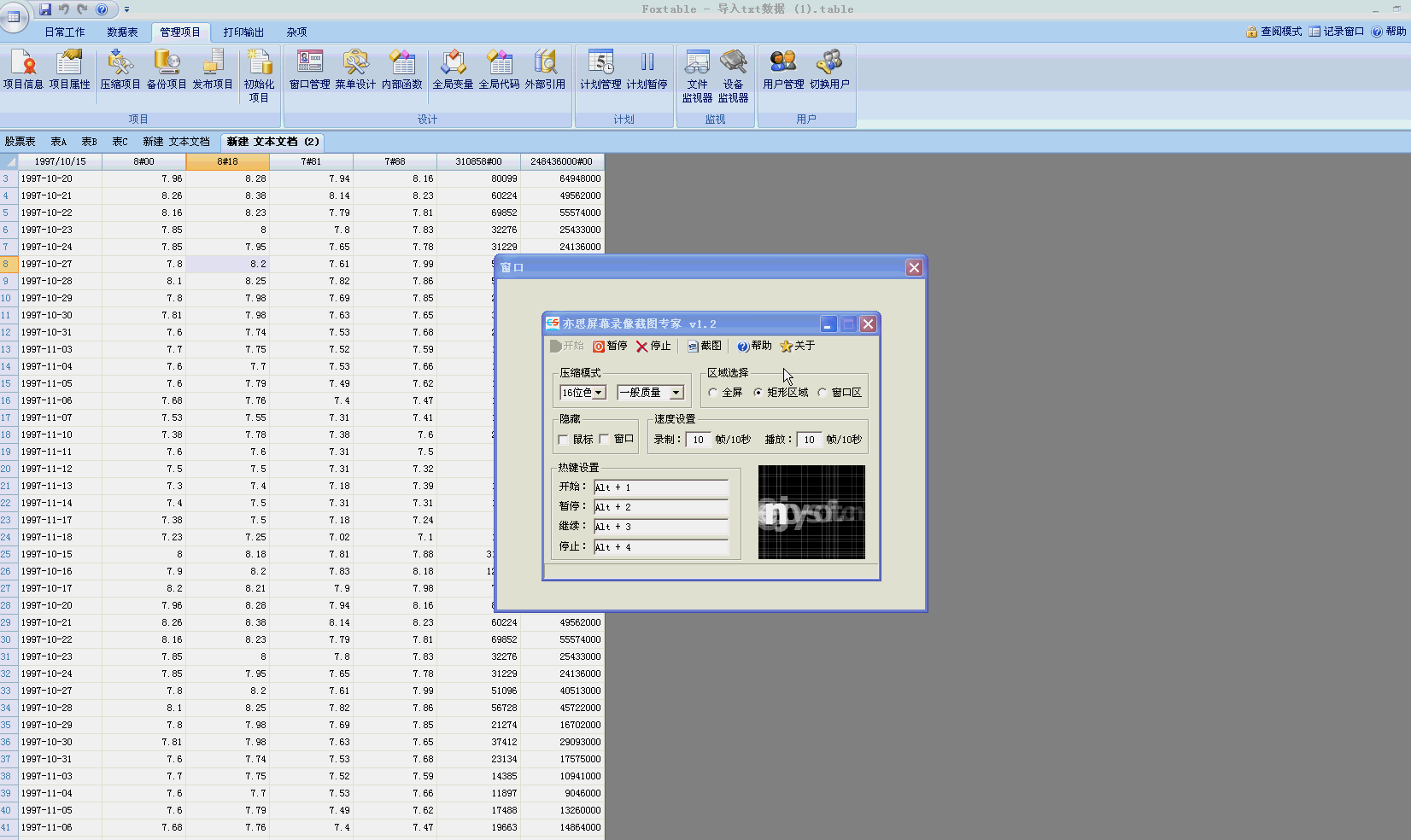
Task: Click row header number 8
Action: [x=9, y=264]
